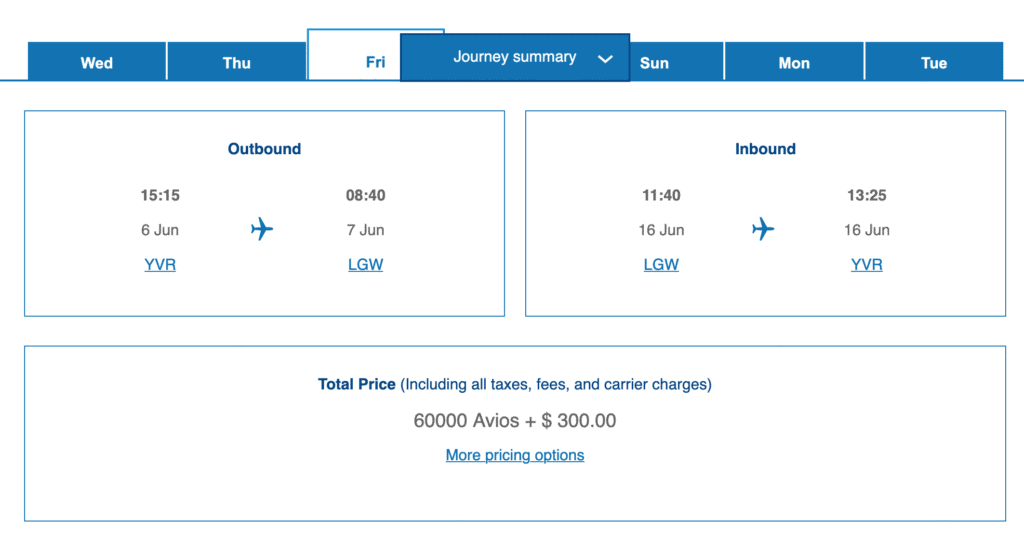This screenshot has width=1024, height=535.
Task: Open the More pricing options link
Action: [515, 455]
